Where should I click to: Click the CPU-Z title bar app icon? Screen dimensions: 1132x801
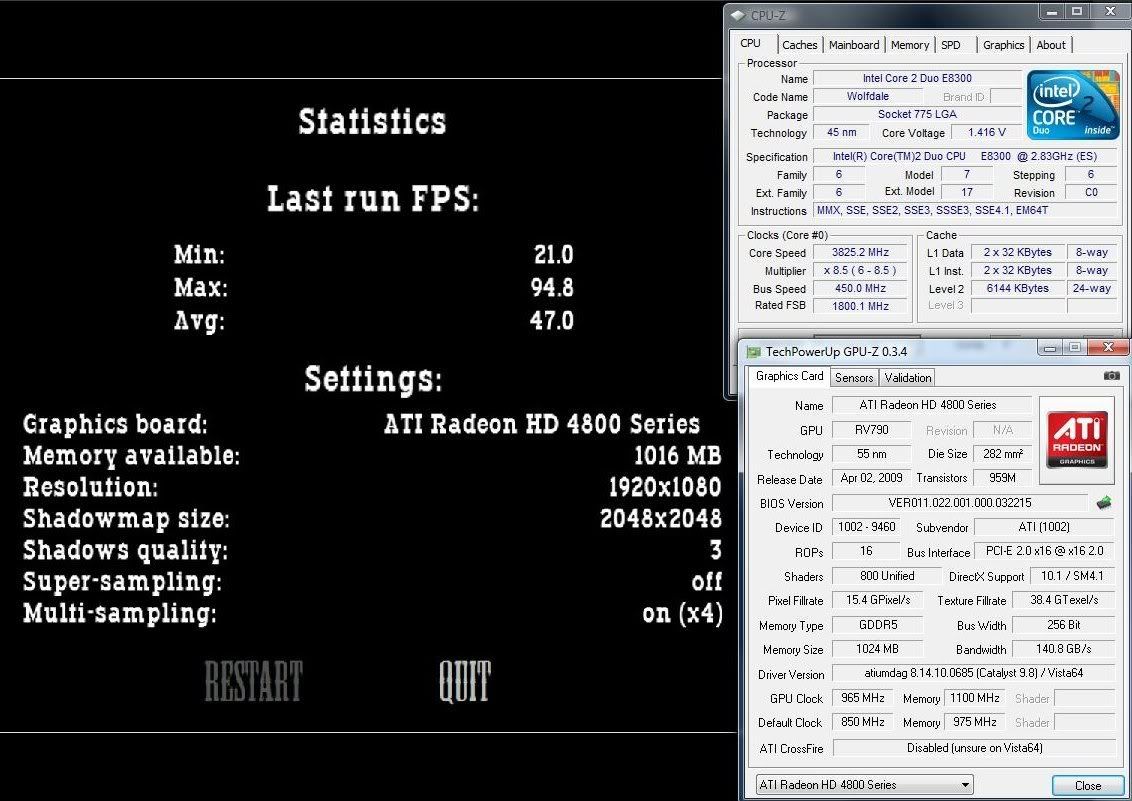738,14
